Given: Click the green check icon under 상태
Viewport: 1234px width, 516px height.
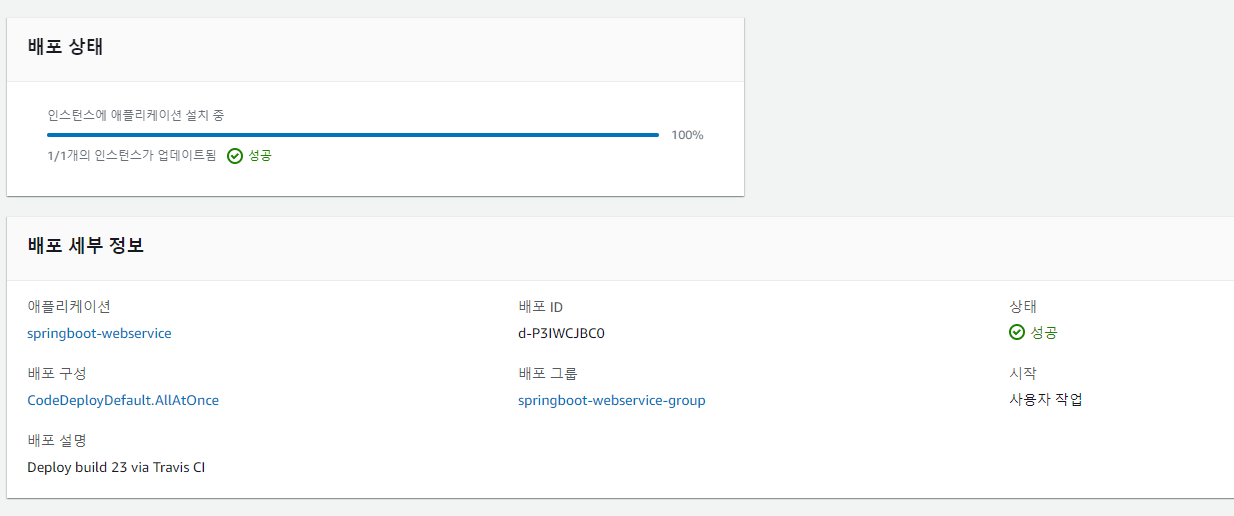Looking at the screenshot, I should click(1017, 333).
